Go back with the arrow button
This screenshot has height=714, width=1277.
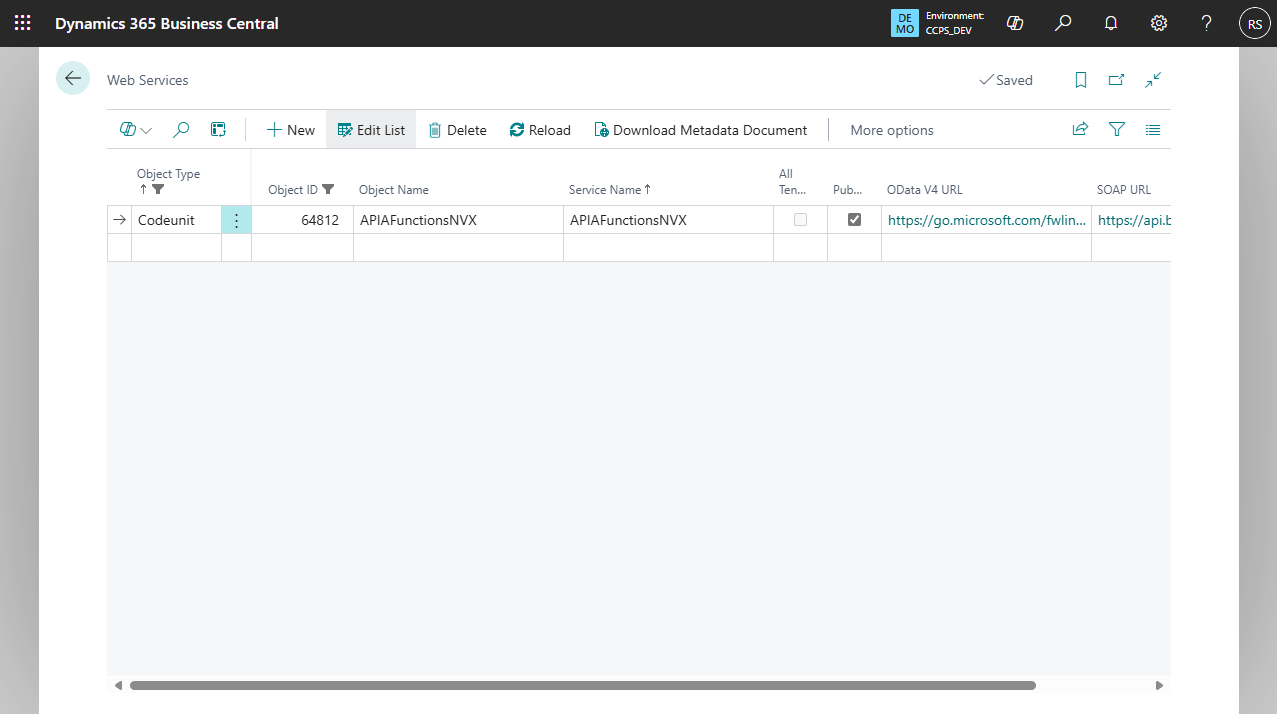click(x=73, y=78)
